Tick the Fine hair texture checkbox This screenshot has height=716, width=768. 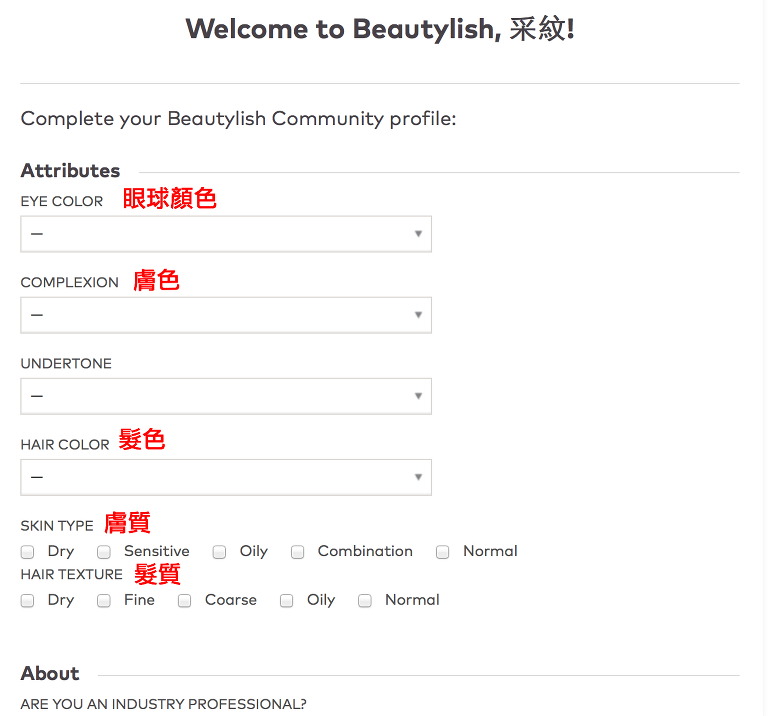pos(104,601)
